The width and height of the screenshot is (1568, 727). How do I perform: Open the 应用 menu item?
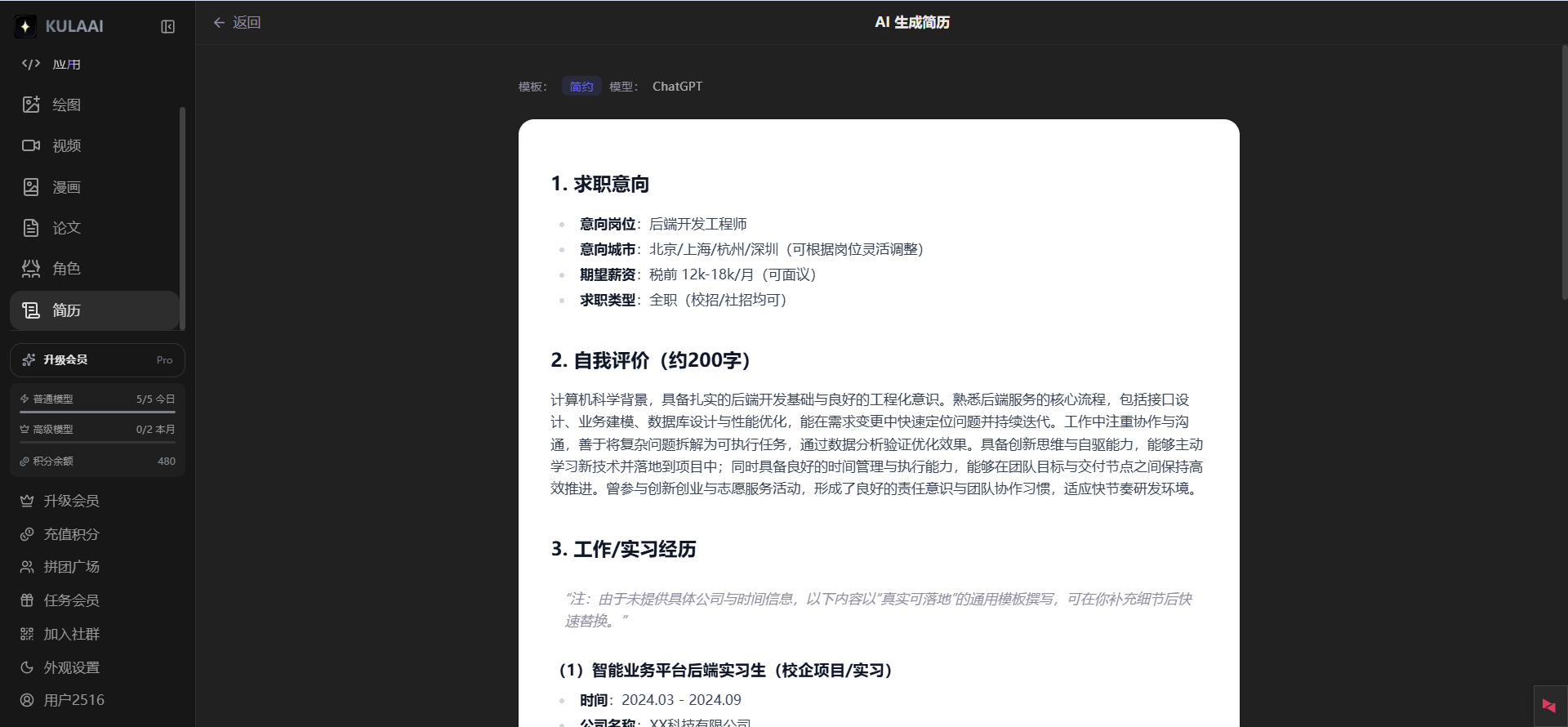coord(95,64)
